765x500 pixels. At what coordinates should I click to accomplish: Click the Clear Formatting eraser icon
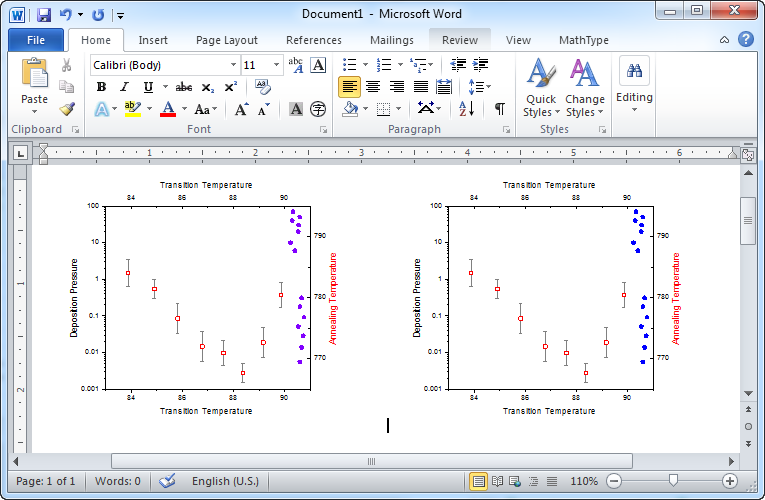tap(263, 87)
